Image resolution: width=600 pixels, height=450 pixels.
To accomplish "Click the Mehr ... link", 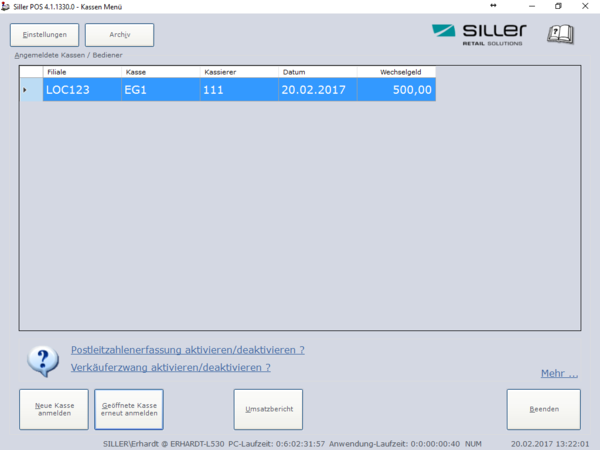I will click(x=559, y=374).
